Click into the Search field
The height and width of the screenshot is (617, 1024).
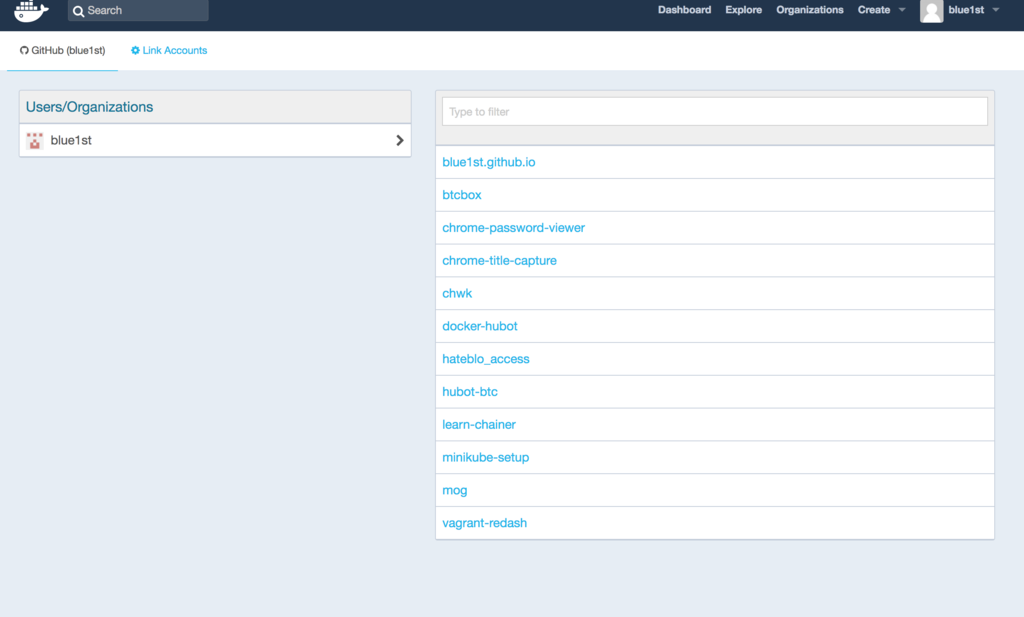tap(138, 10)
